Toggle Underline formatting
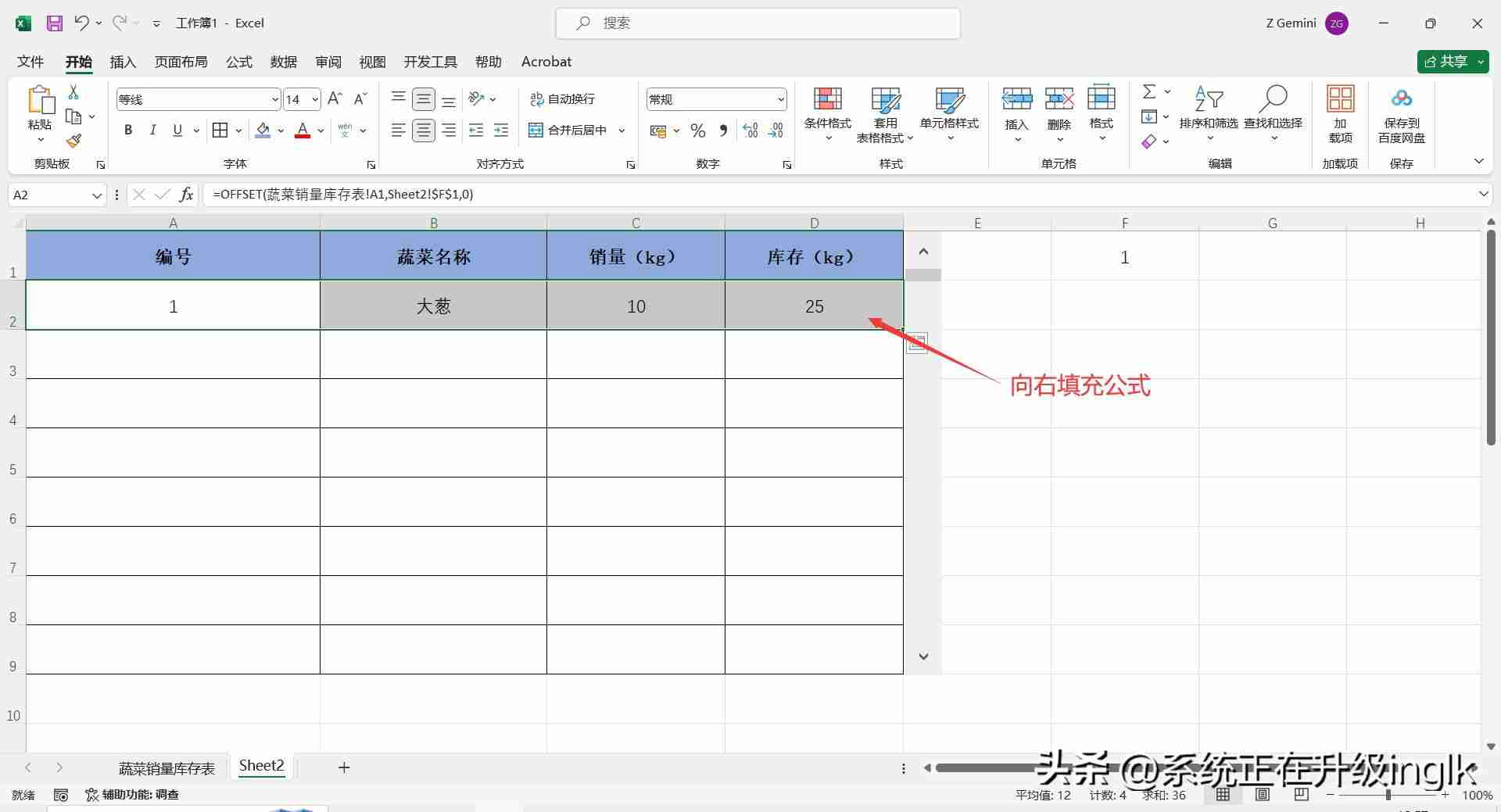The height and width of the screenshot is (812, 1501). point(177,131)
